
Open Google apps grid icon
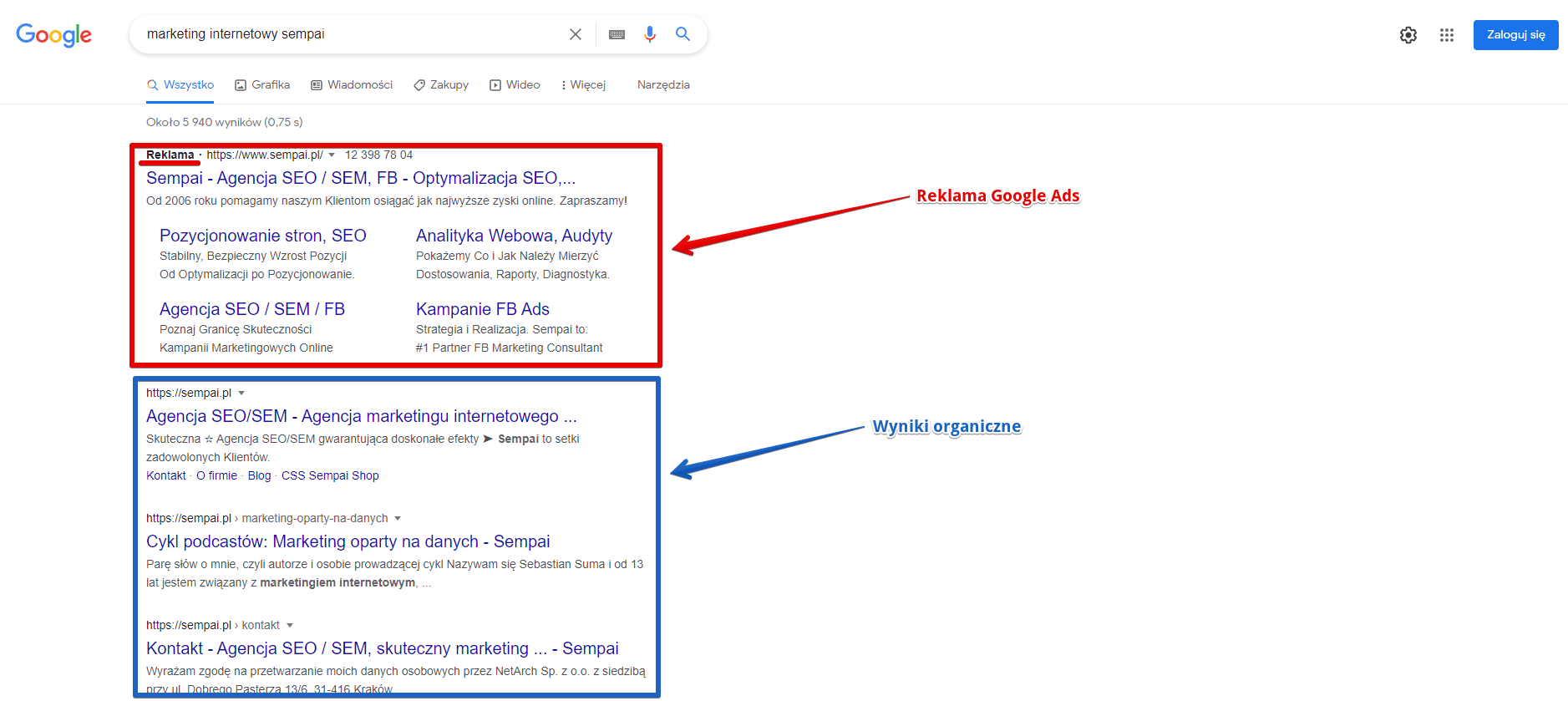[1447, 35]
